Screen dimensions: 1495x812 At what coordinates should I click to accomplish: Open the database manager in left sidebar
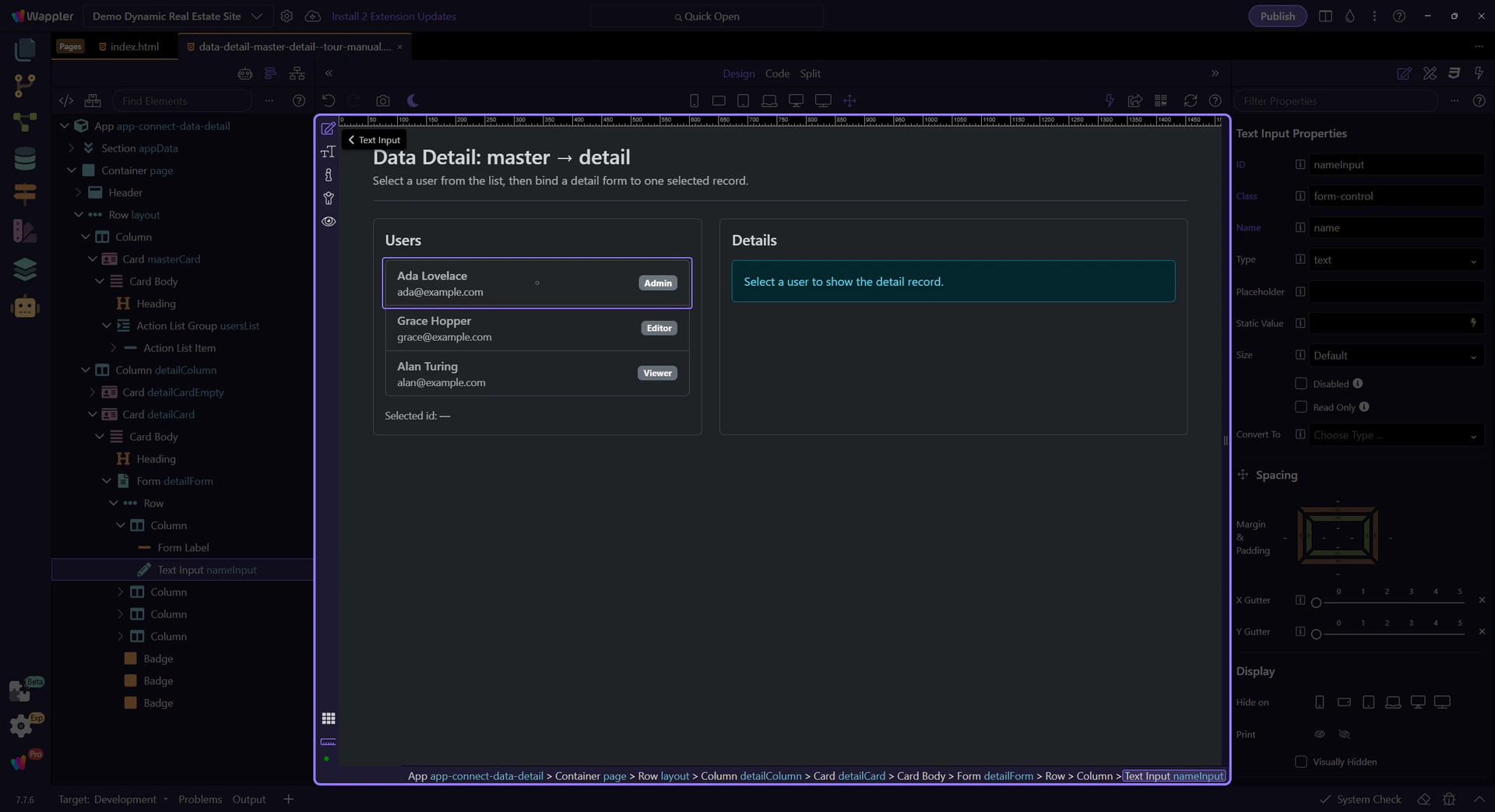(x=25, y=159)
